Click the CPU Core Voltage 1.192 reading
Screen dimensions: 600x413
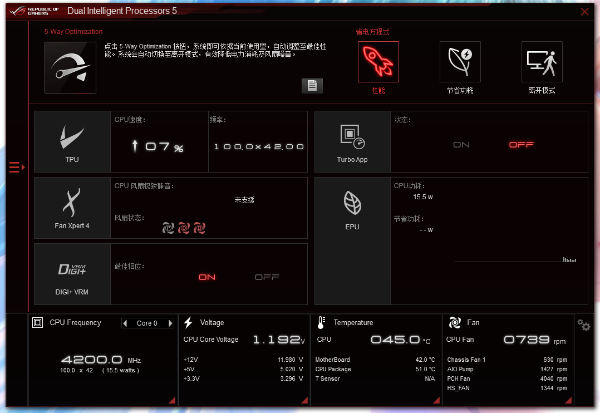pyautogui.click(x=279, y=340)
